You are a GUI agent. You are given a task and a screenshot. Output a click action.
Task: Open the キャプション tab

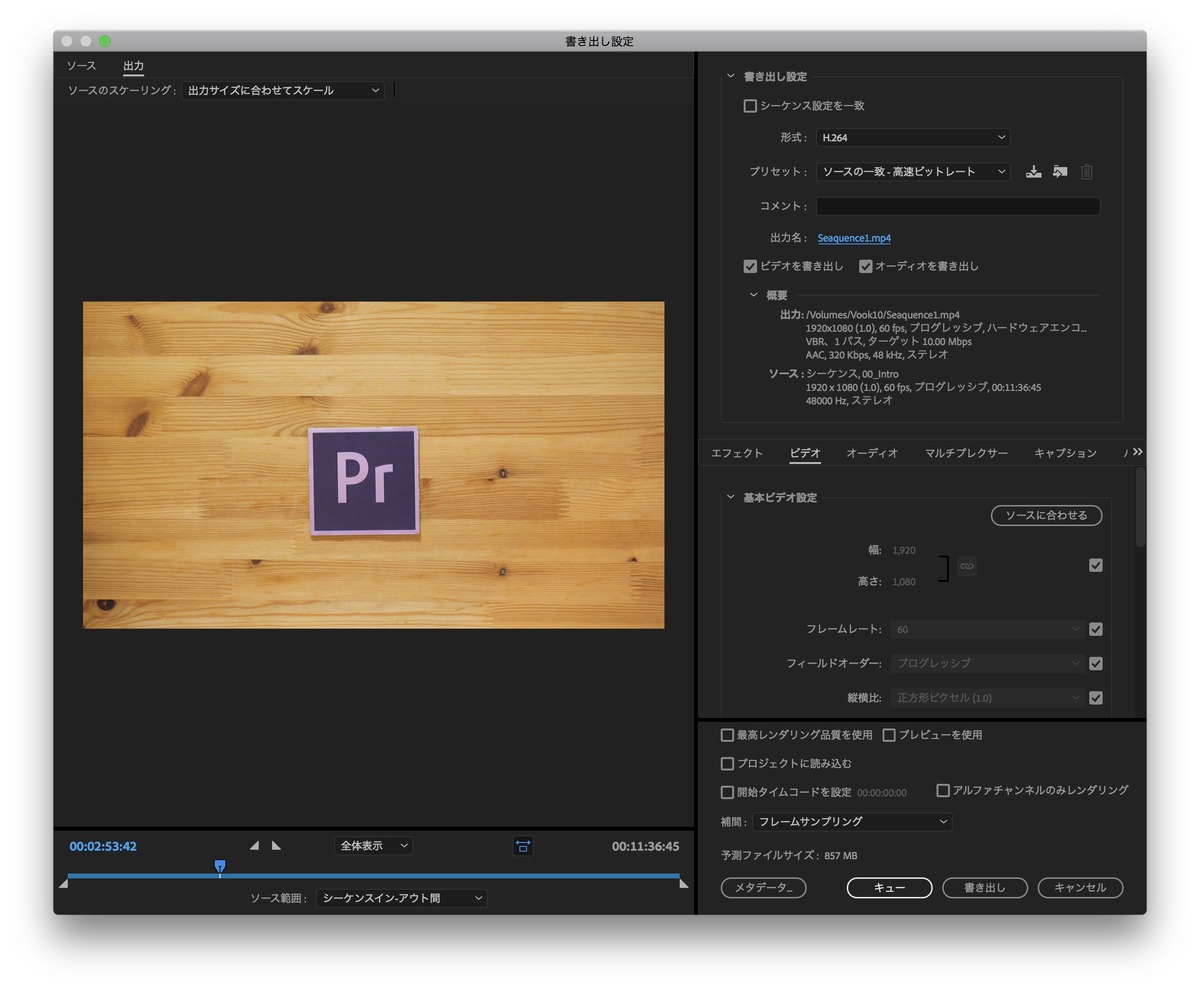[x=1065, y=453]
